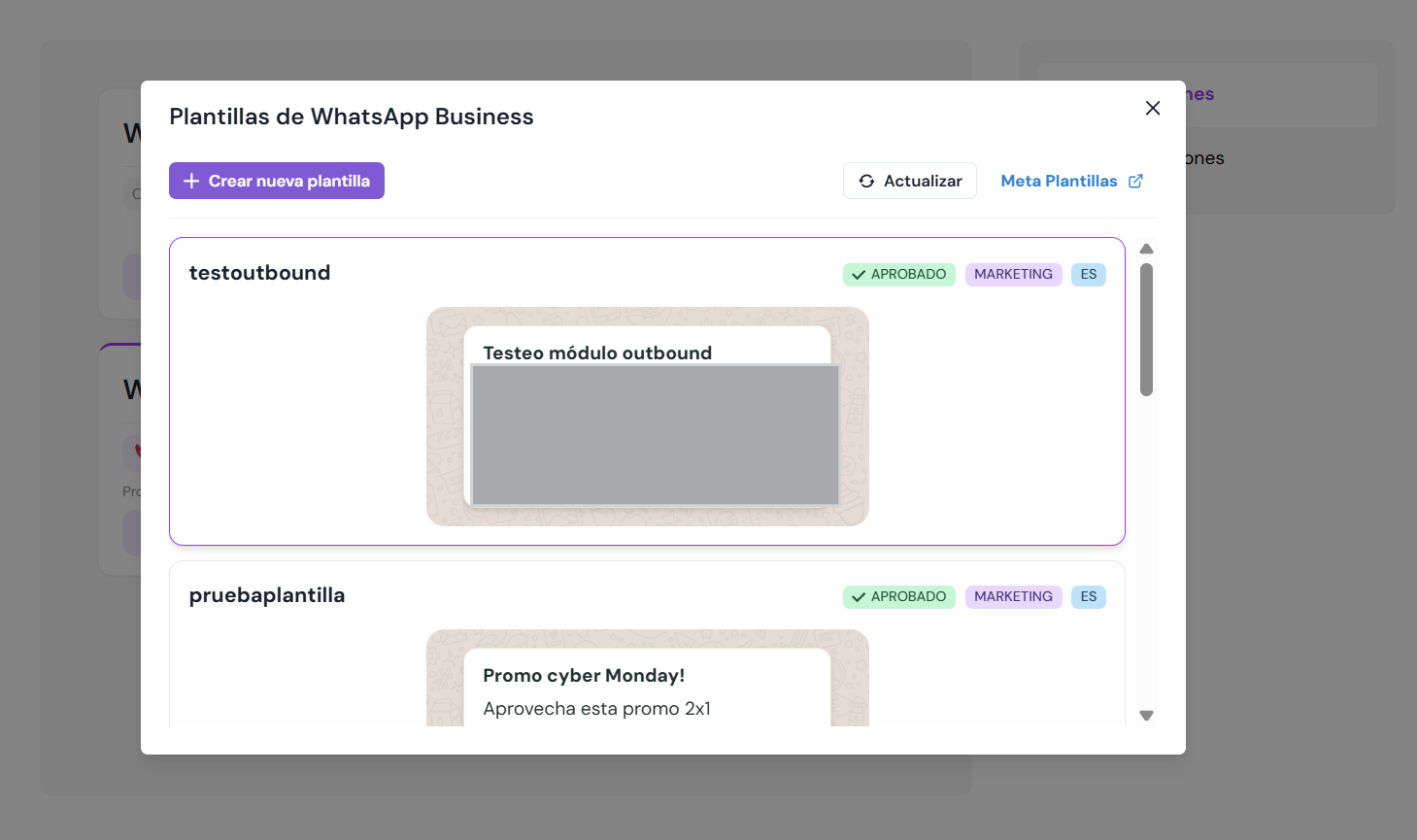This screenshot has width=1417, height=840.
Task: Click the template list scrollbar thumb
Action: coord(1146,328)
